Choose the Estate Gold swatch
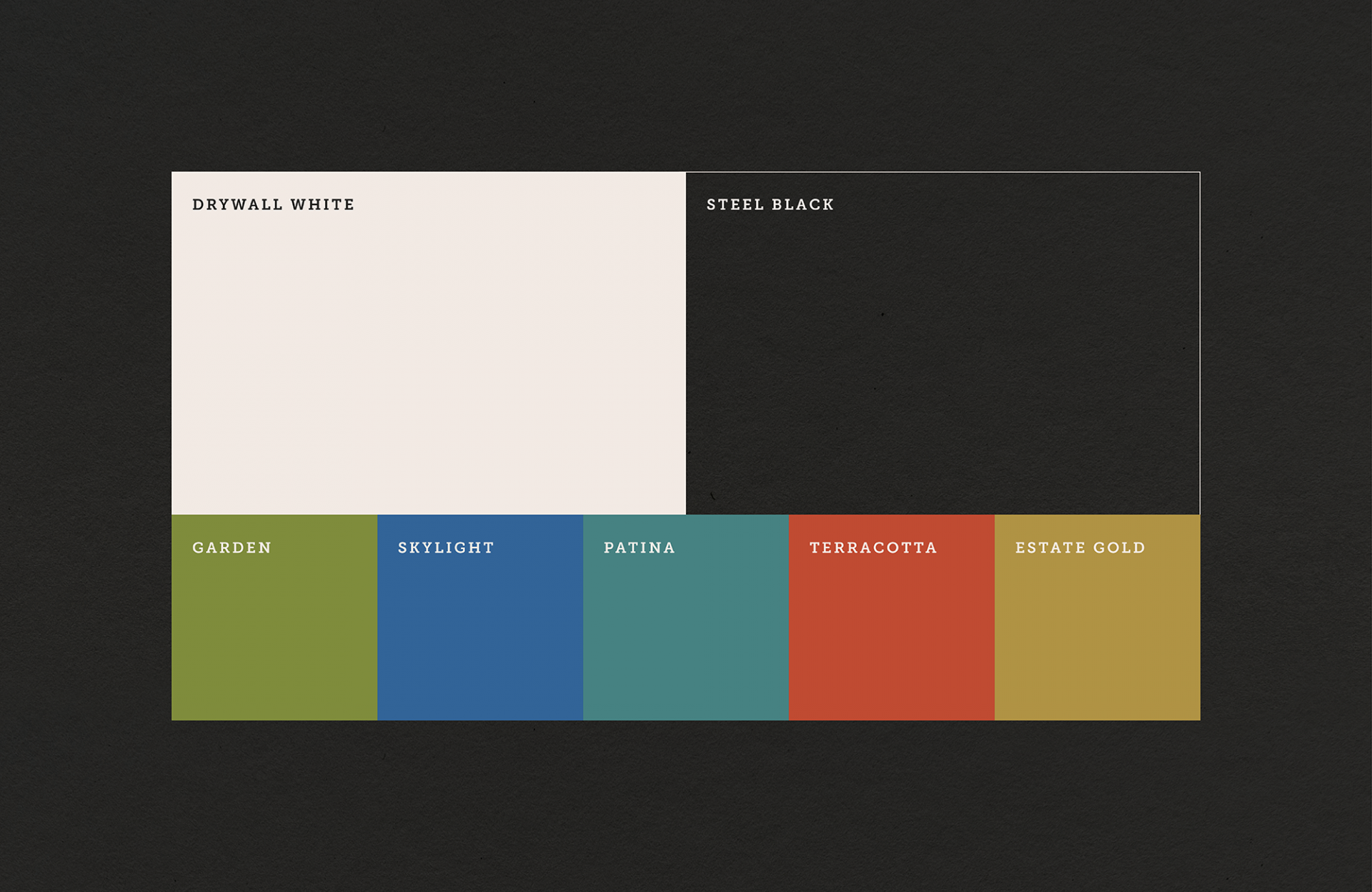Viewport: 1372px width, 892px height. 1098,618
